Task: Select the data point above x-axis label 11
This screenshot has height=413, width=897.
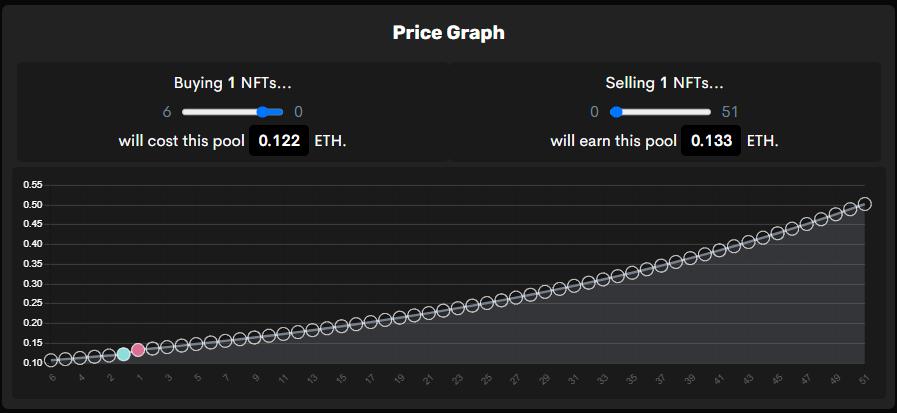Action: pos(284,333)
